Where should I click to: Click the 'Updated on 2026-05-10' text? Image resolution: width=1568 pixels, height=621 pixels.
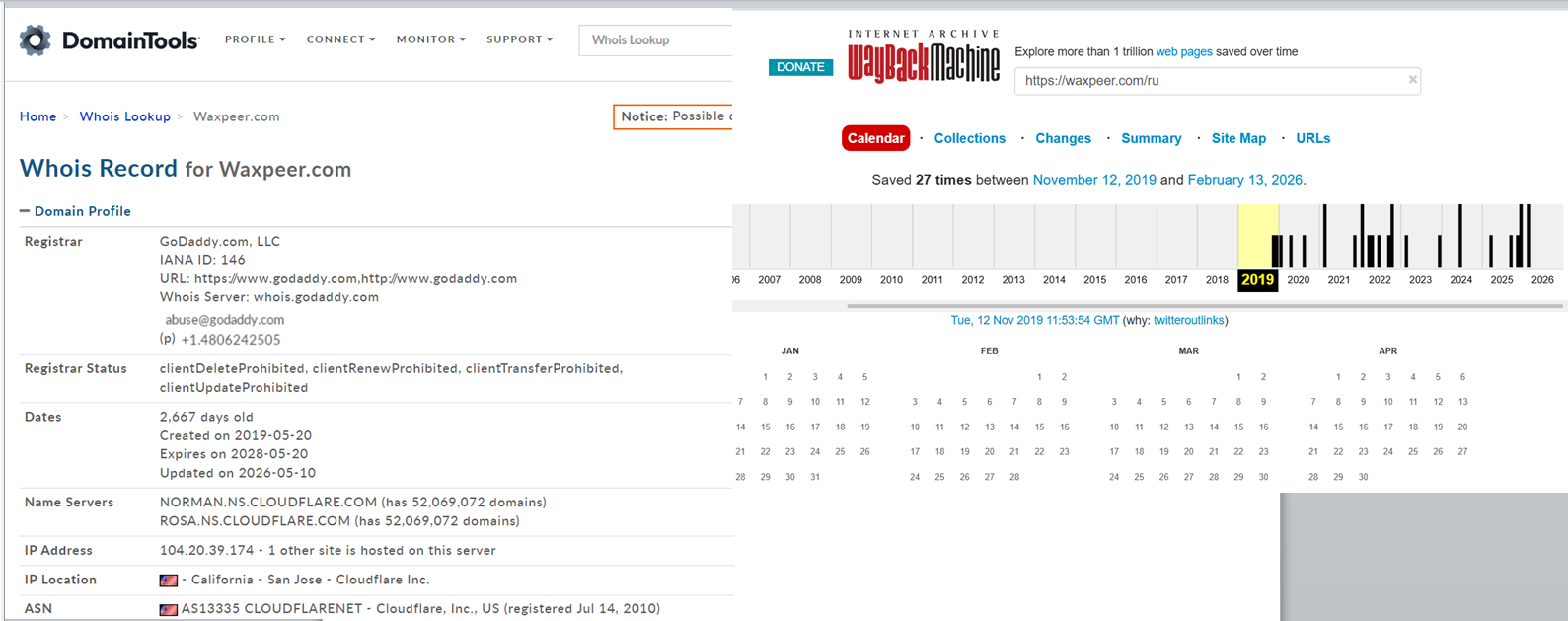[238, 473]
